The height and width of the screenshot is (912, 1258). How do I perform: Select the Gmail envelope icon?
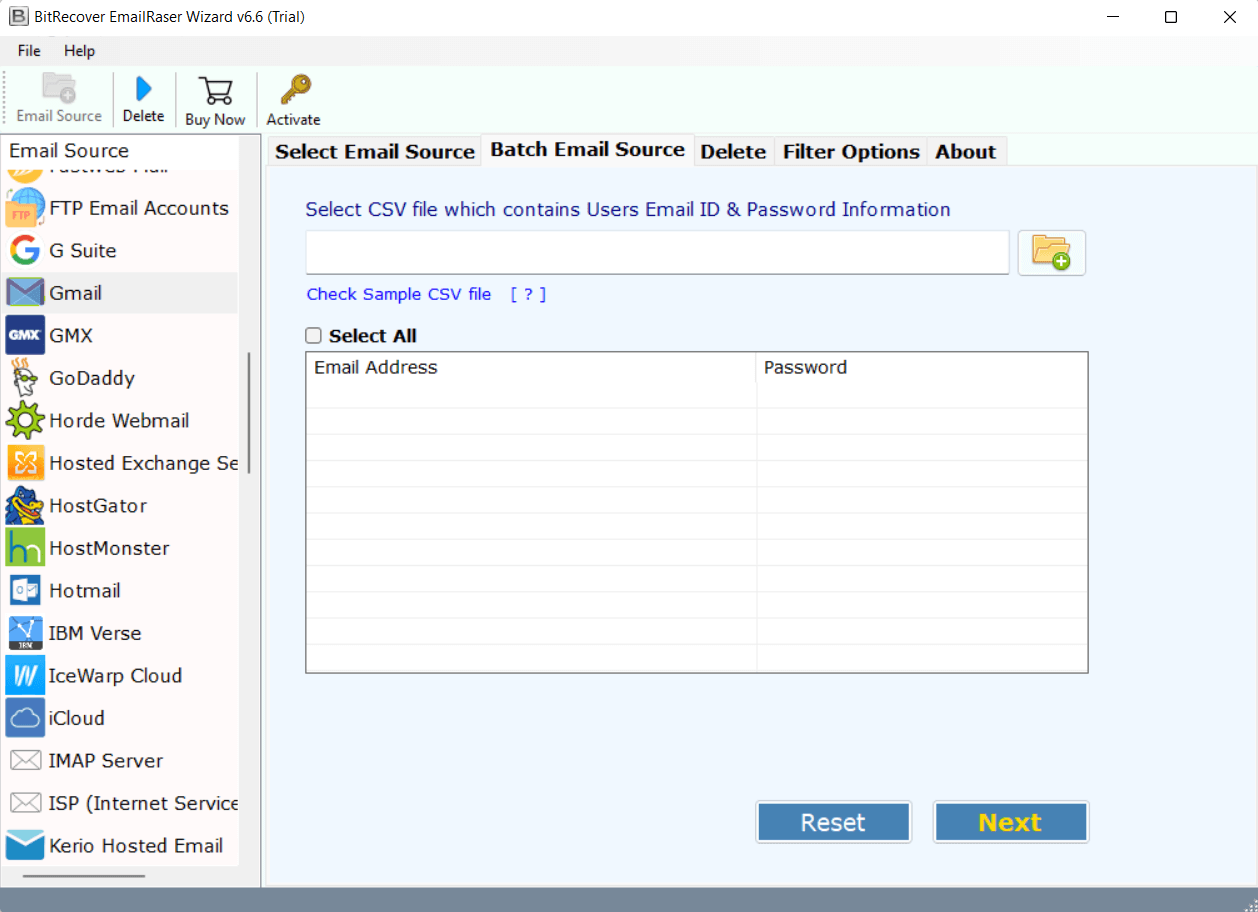(x=25, y=293)
